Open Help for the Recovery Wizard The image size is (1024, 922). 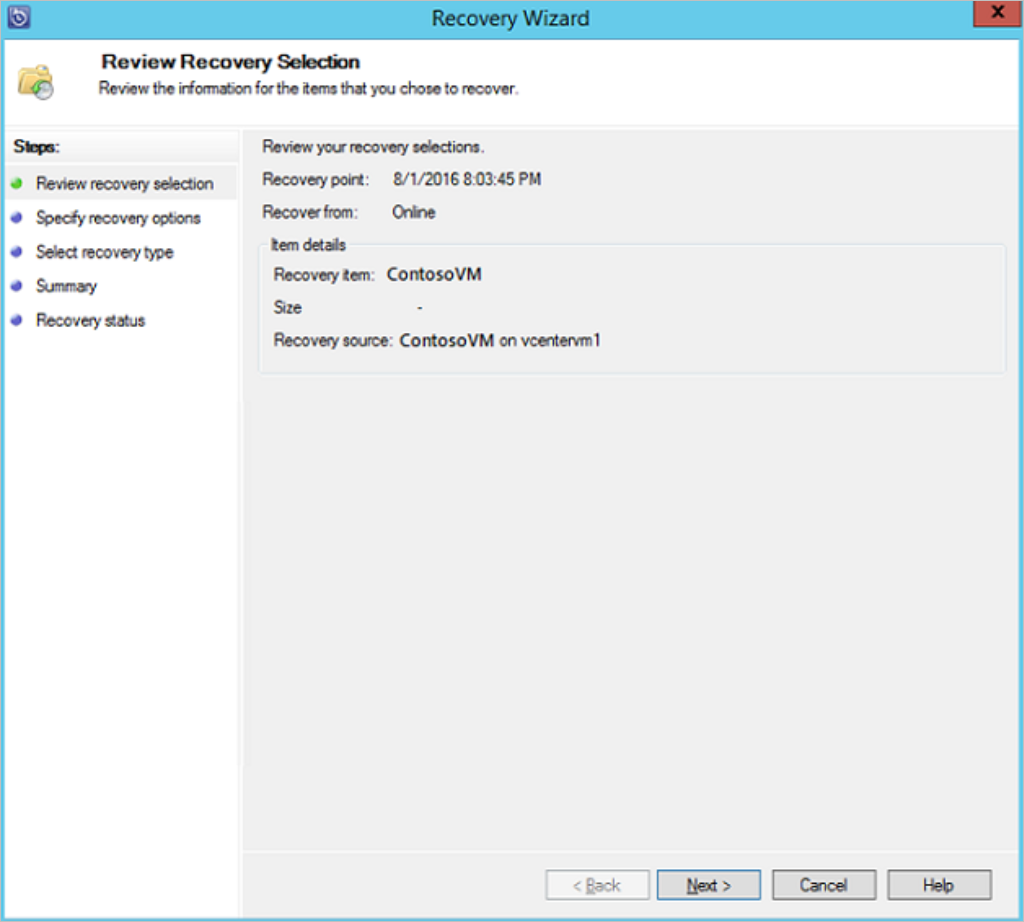pyautogui.click(x=938, y=884)
